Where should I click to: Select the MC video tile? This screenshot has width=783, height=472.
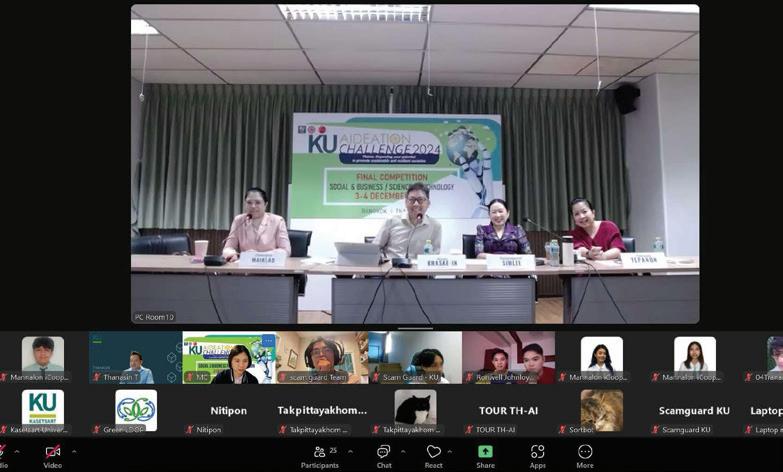coord(229,358)
